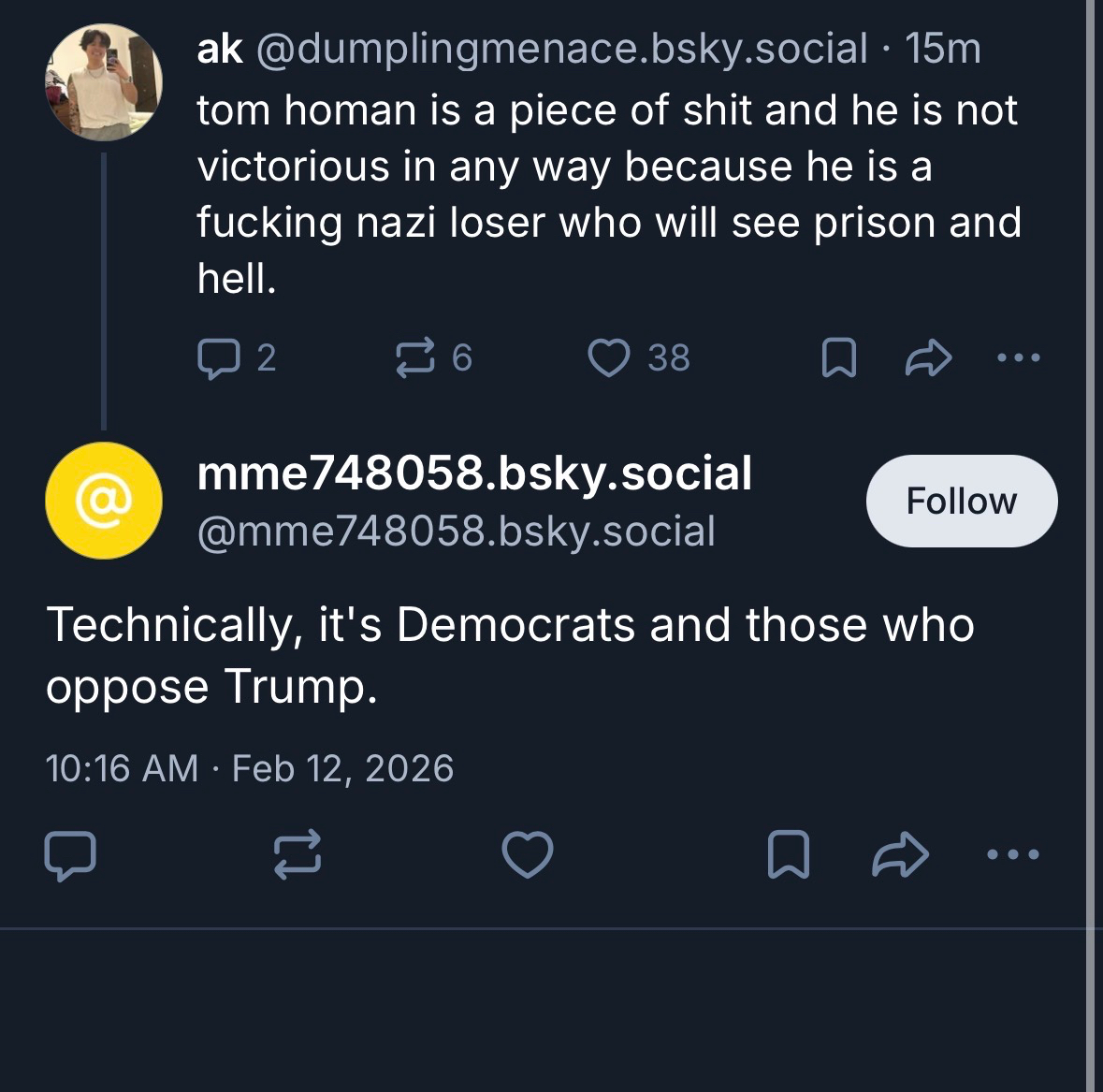The width and height of the screenshot is (1103, 1092).
Task: Share the mme748058 reply
Action: [900, 855]
